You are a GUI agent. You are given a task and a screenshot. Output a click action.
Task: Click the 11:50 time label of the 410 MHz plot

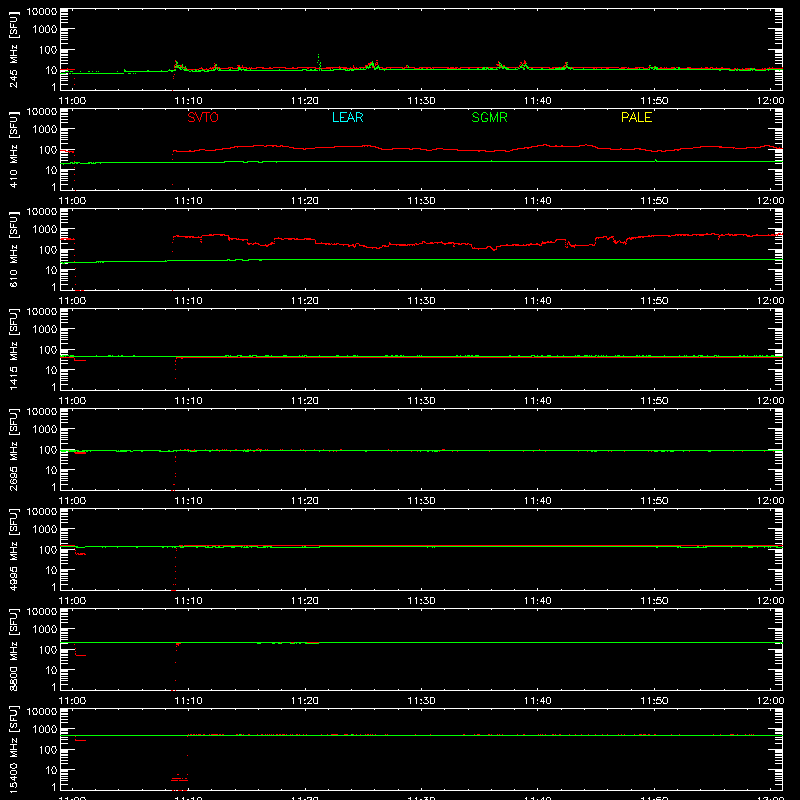coord(654,201)
